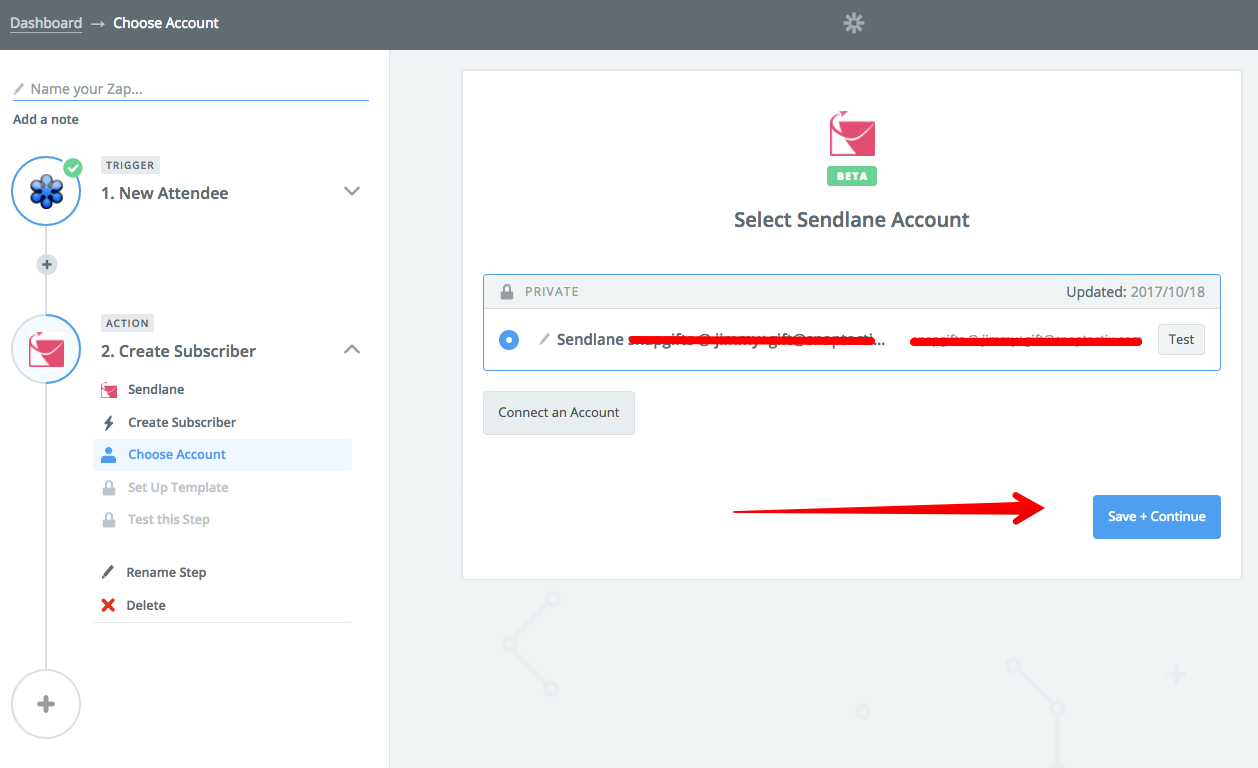This screenshot has height=768, width=1258.
Task: Go to Sendlane app sub-step
Action: tap(156, 389)
